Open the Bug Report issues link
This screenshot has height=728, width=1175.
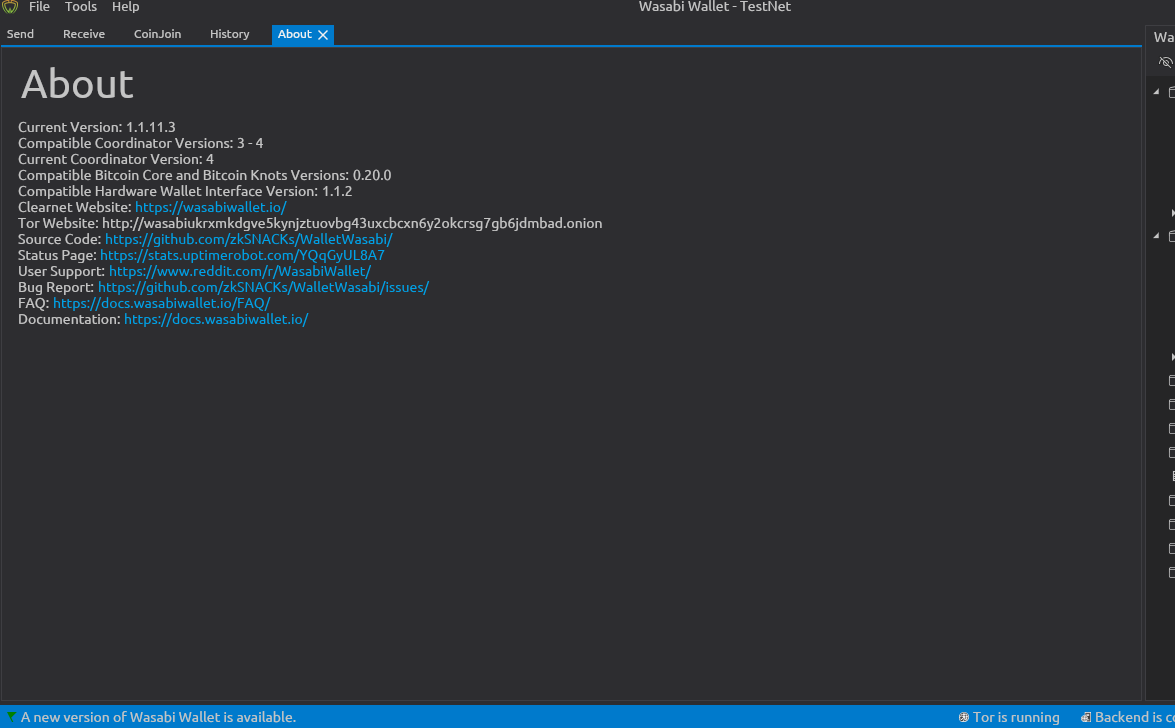(263, 287)
